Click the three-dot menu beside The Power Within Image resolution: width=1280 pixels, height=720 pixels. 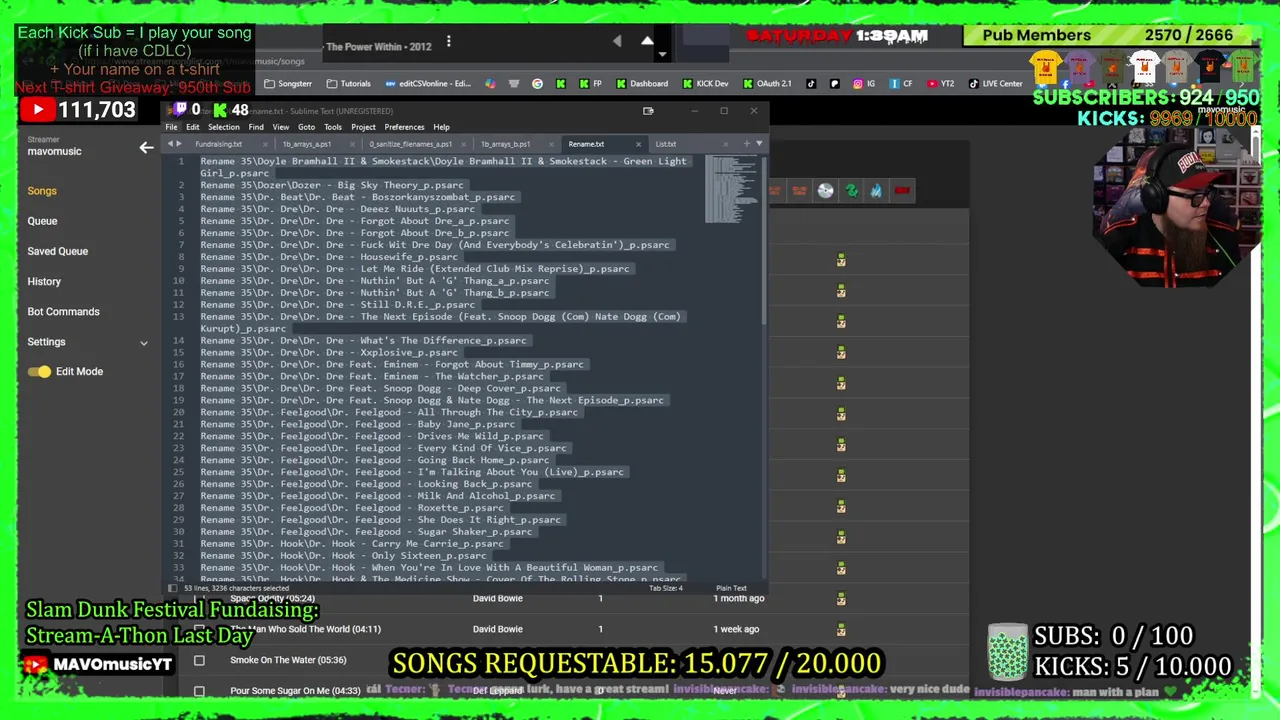click(x=448, y=42)
